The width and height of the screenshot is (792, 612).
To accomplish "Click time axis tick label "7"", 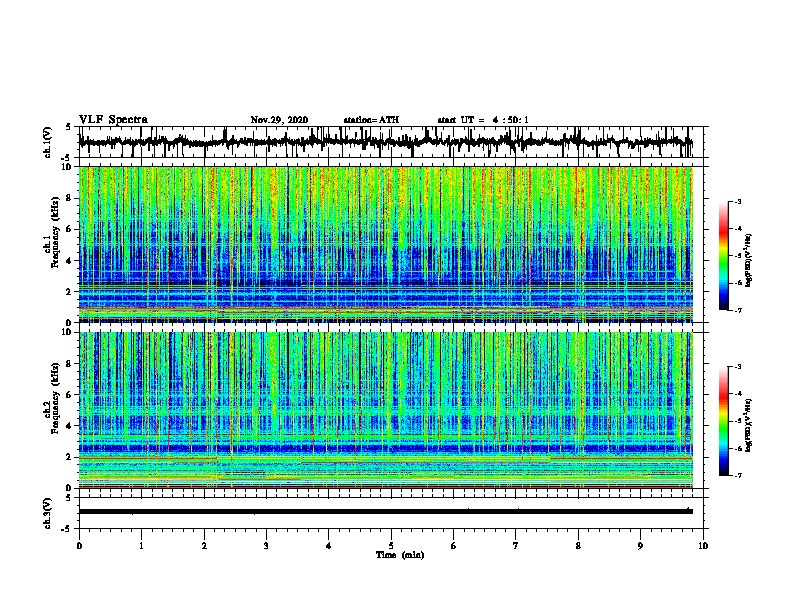I will point(516,546).
